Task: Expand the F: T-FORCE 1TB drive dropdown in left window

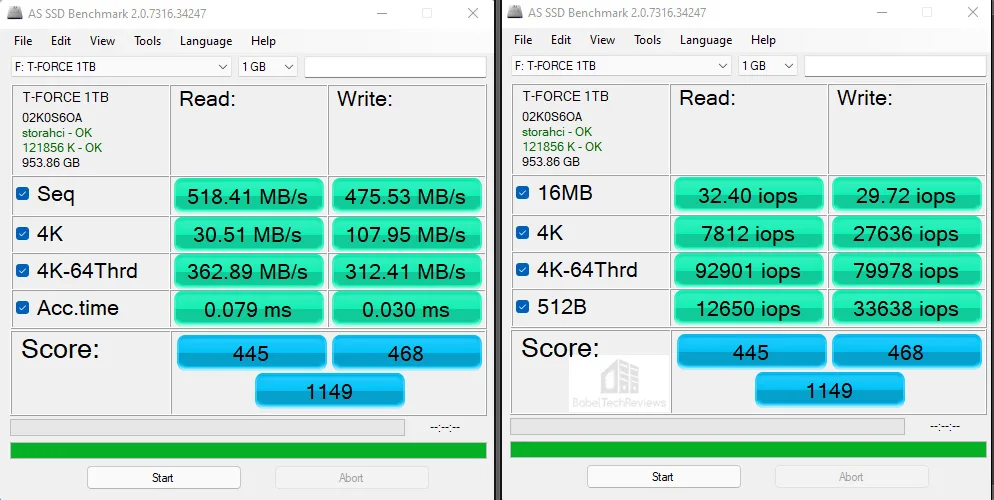Action: (121, 67)
